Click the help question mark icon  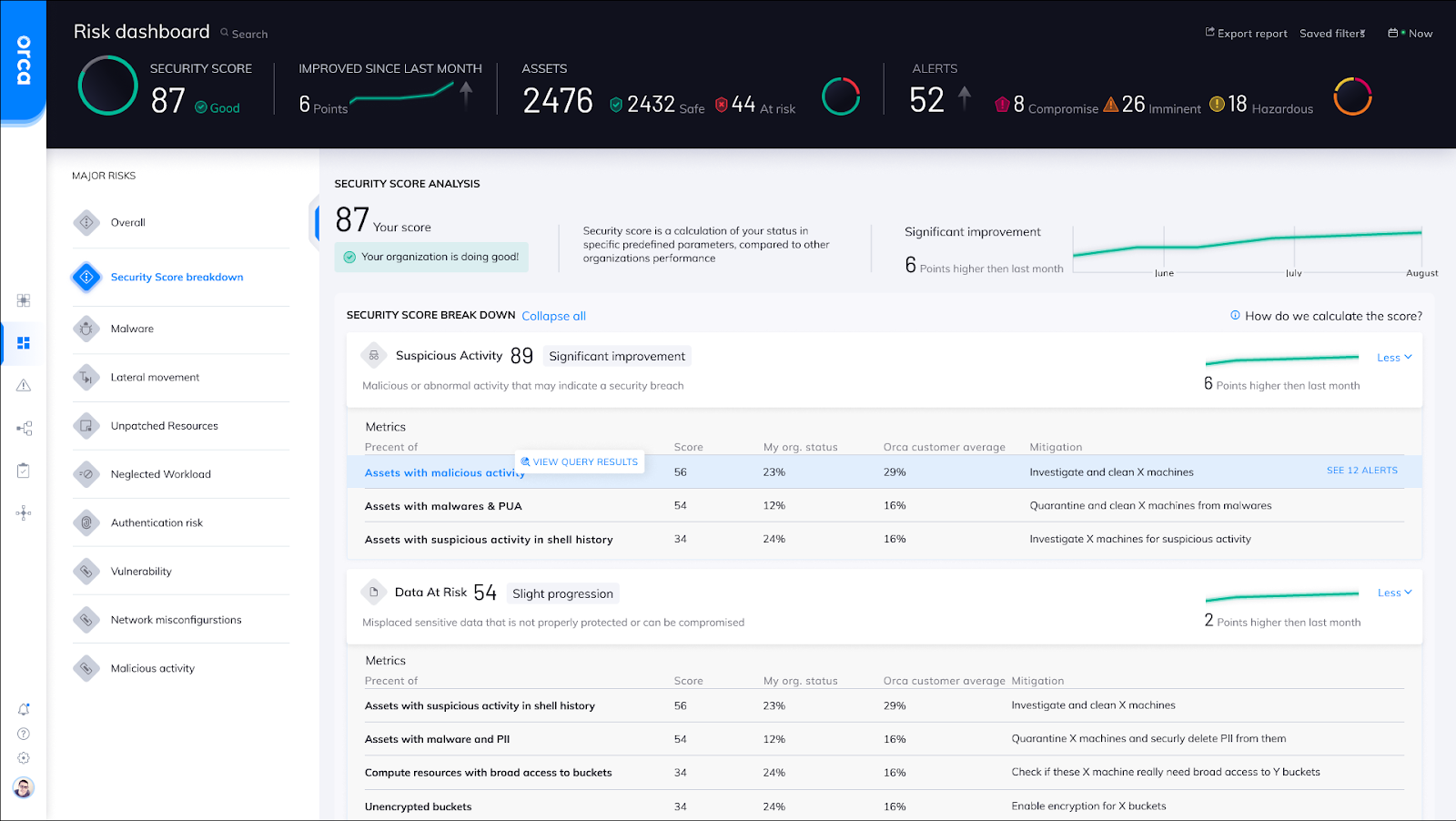click(23, 733)
